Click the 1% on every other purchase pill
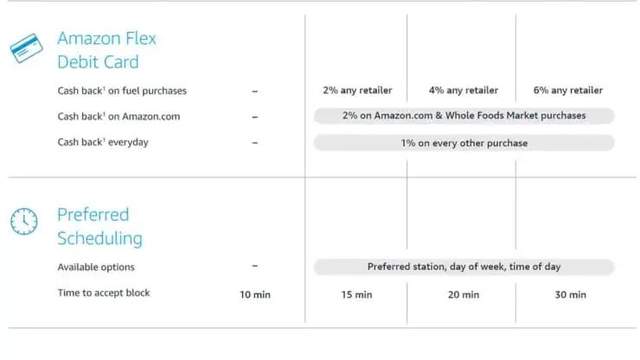This screenshot has height=360, width=640. pyautogui.click(x=464, y=143)
